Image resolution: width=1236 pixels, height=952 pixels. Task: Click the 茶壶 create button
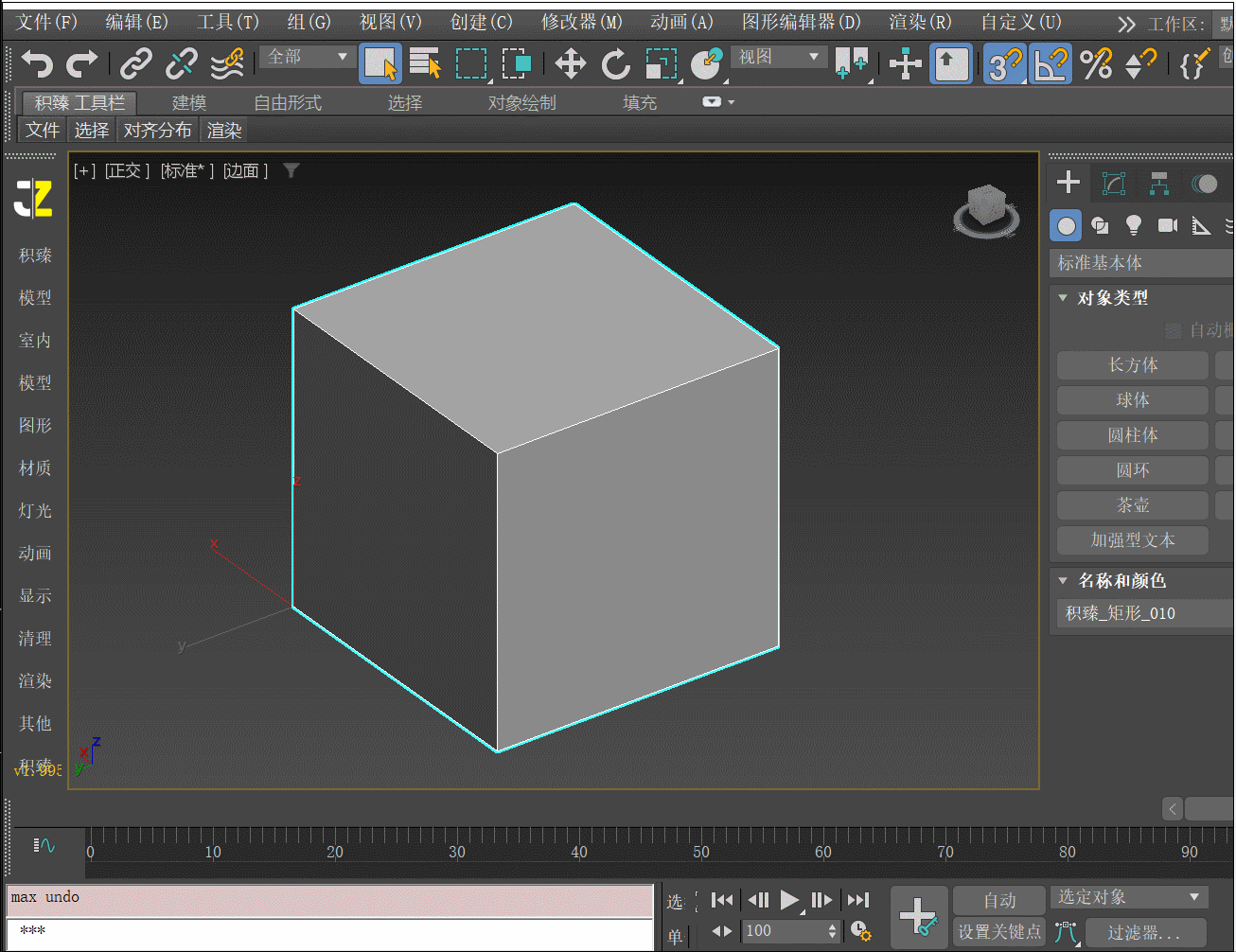point(1133,505)
